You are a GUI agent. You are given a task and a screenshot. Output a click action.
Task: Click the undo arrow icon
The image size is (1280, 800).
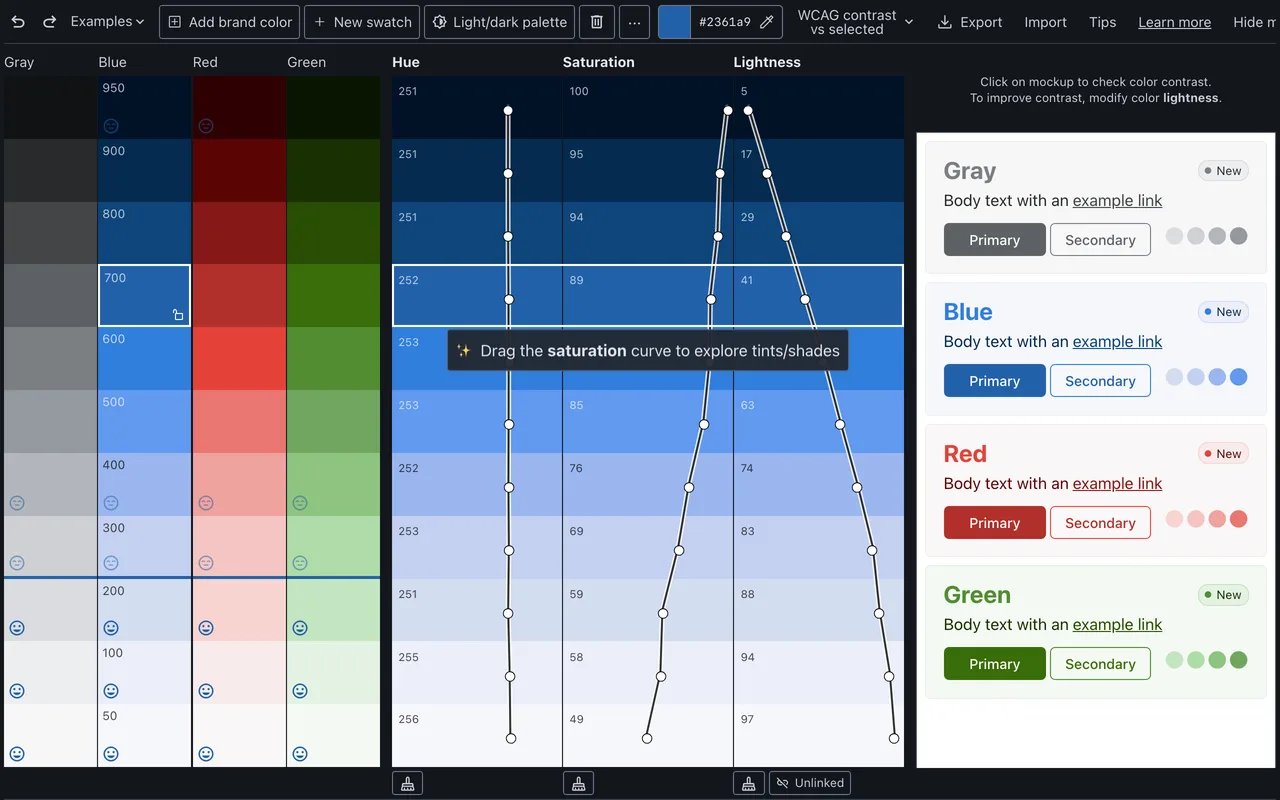coord(18,21)
